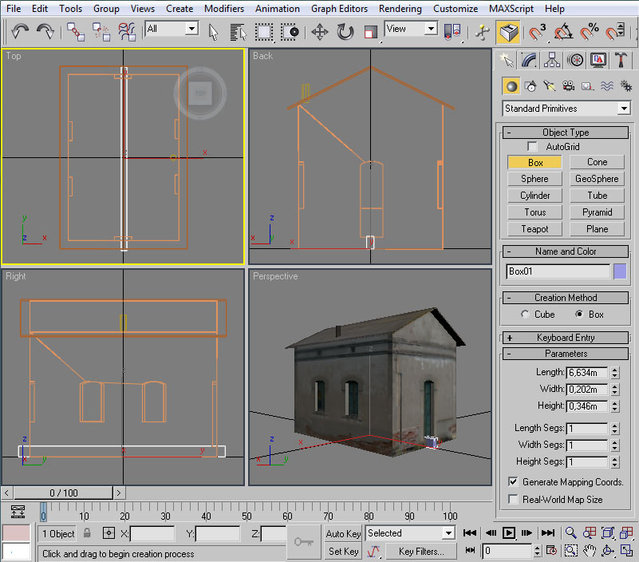Select the Cube creation method

click(x=526, y=314)
